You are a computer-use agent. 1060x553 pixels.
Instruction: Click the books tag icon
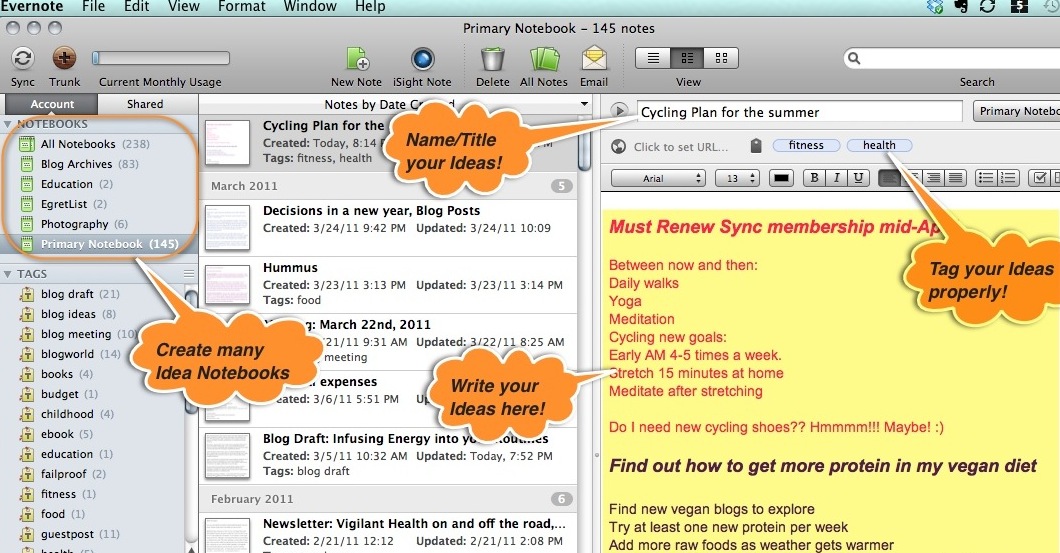coord(27,374)
